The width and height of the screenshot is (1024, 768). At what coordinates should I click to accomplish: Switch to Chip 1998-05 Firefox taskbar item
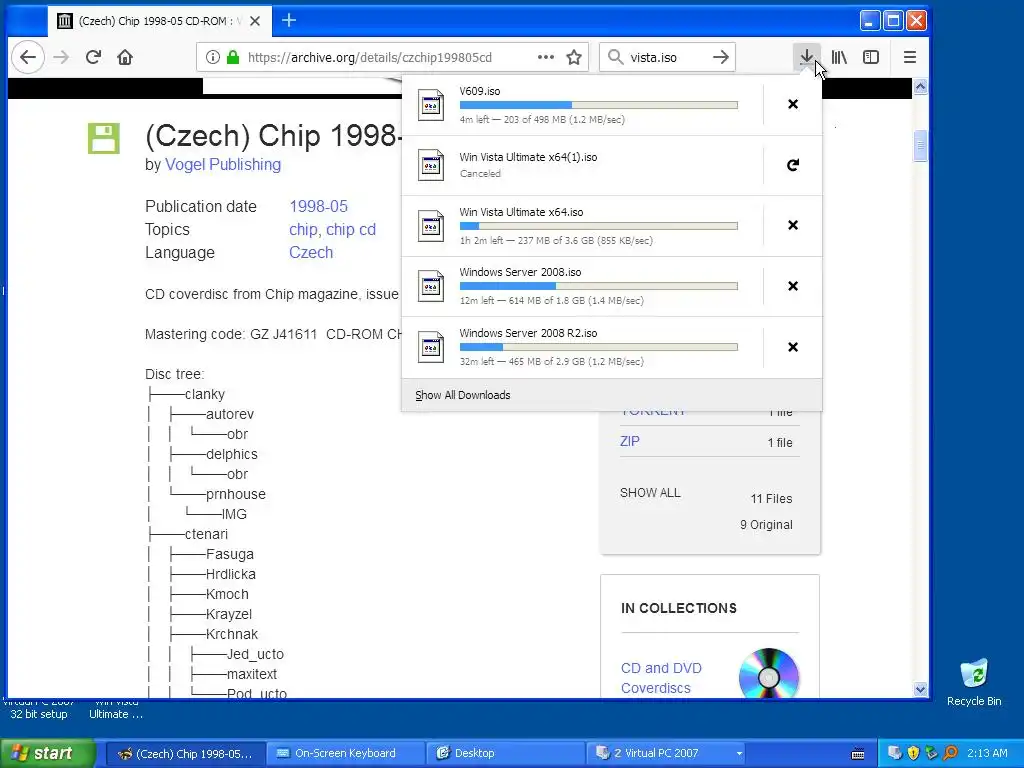coord(184,753)
